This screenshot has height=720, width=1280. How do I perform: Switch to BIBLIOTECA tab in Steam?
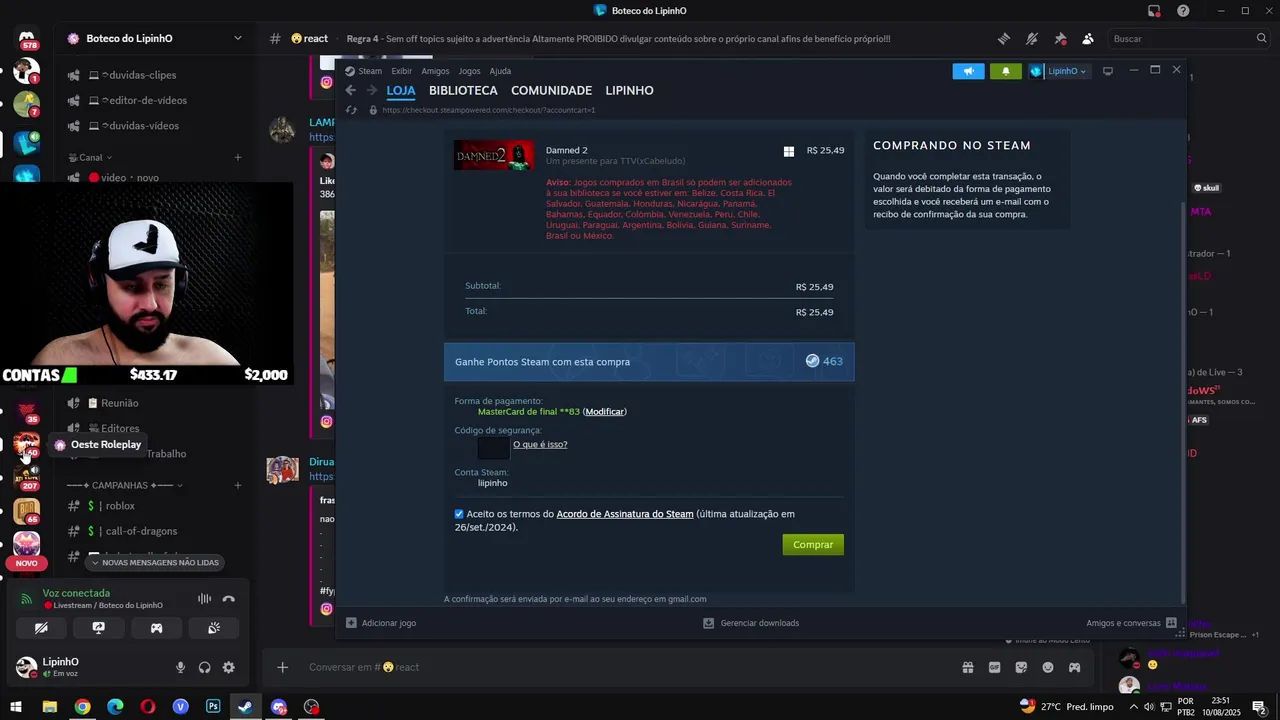[x=463, y=90]
